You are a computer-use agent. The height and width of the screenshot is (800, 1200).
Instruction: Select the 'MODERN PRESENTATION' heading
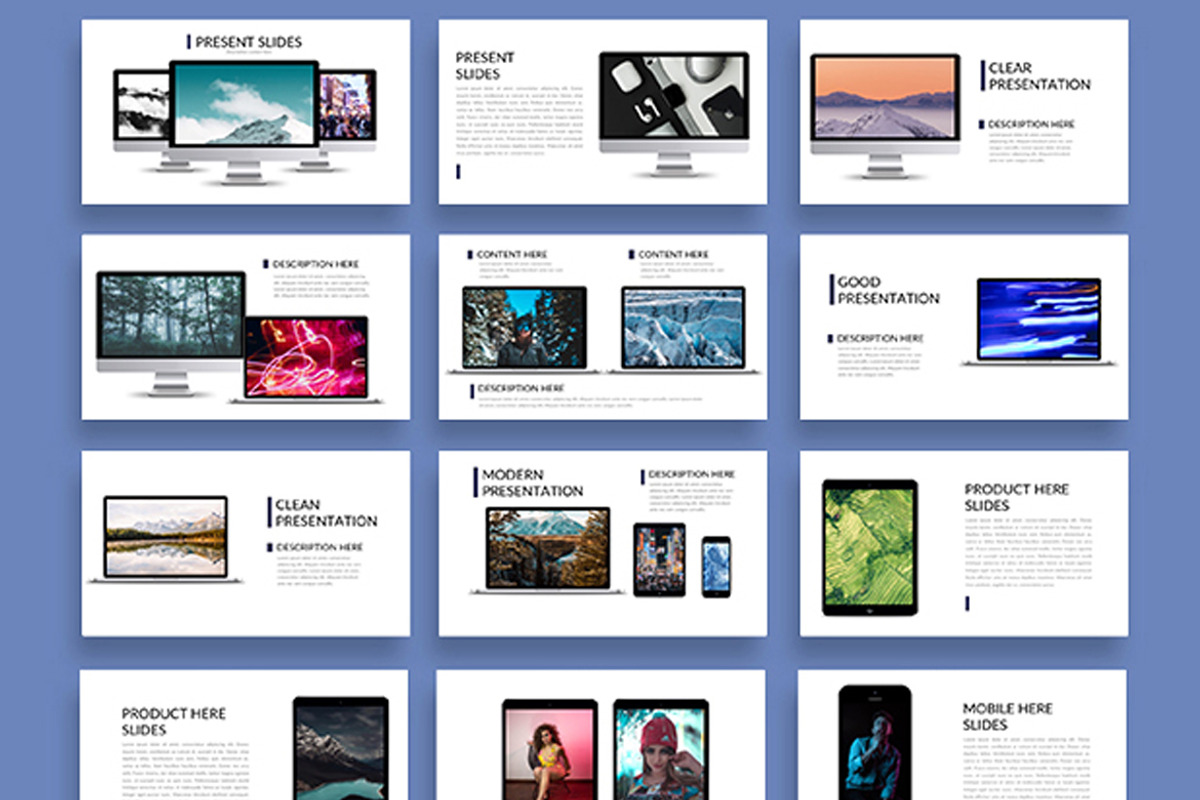tap(533, 483)
